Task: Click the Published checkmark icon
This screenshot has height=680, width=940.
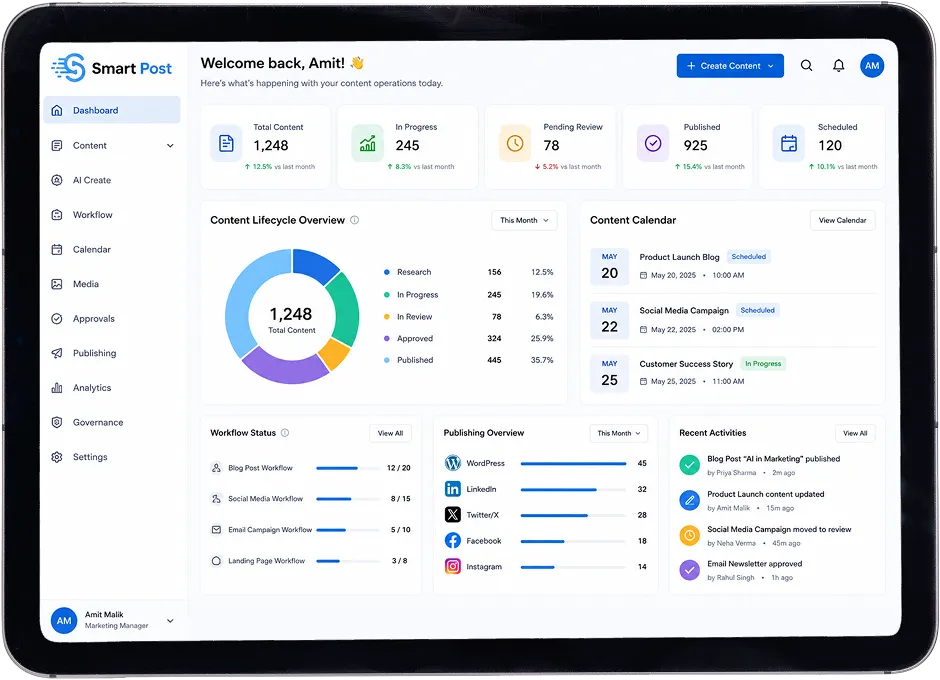Action: click(653, 143)
